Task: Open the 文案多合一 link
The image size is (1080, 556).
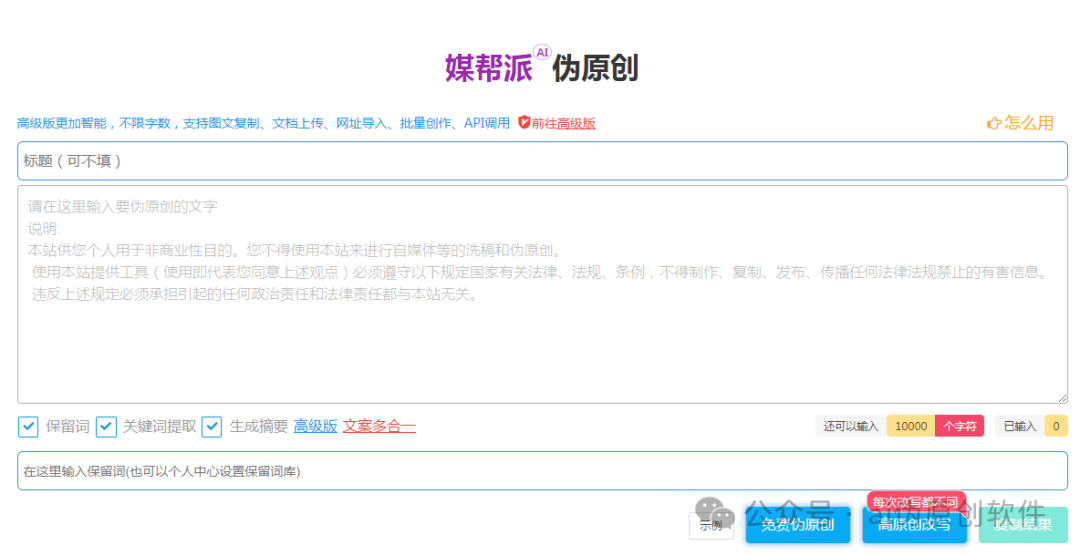Action: pos(379,426)
